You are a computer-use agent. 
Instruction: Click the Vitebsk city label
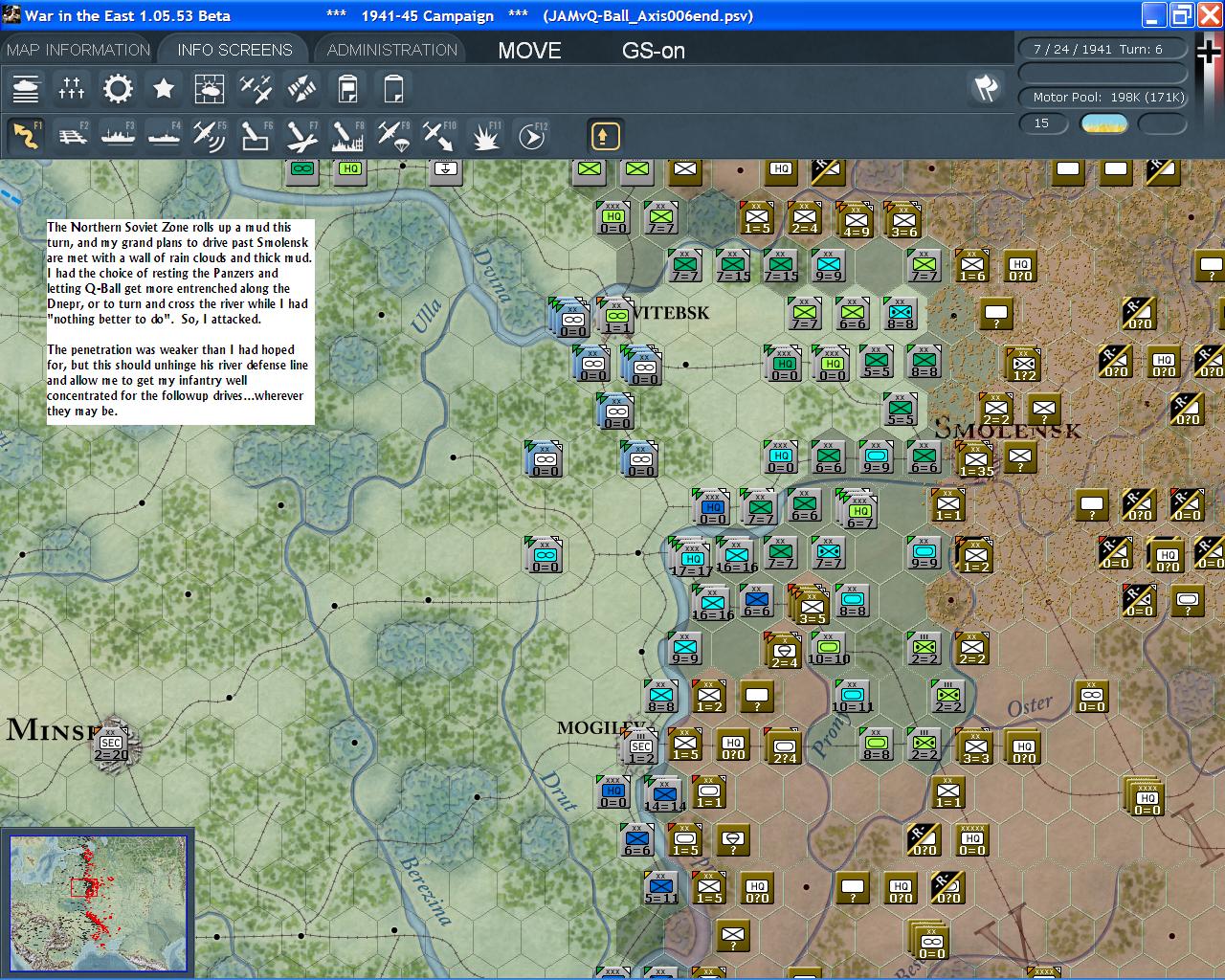tap(670, 313)
